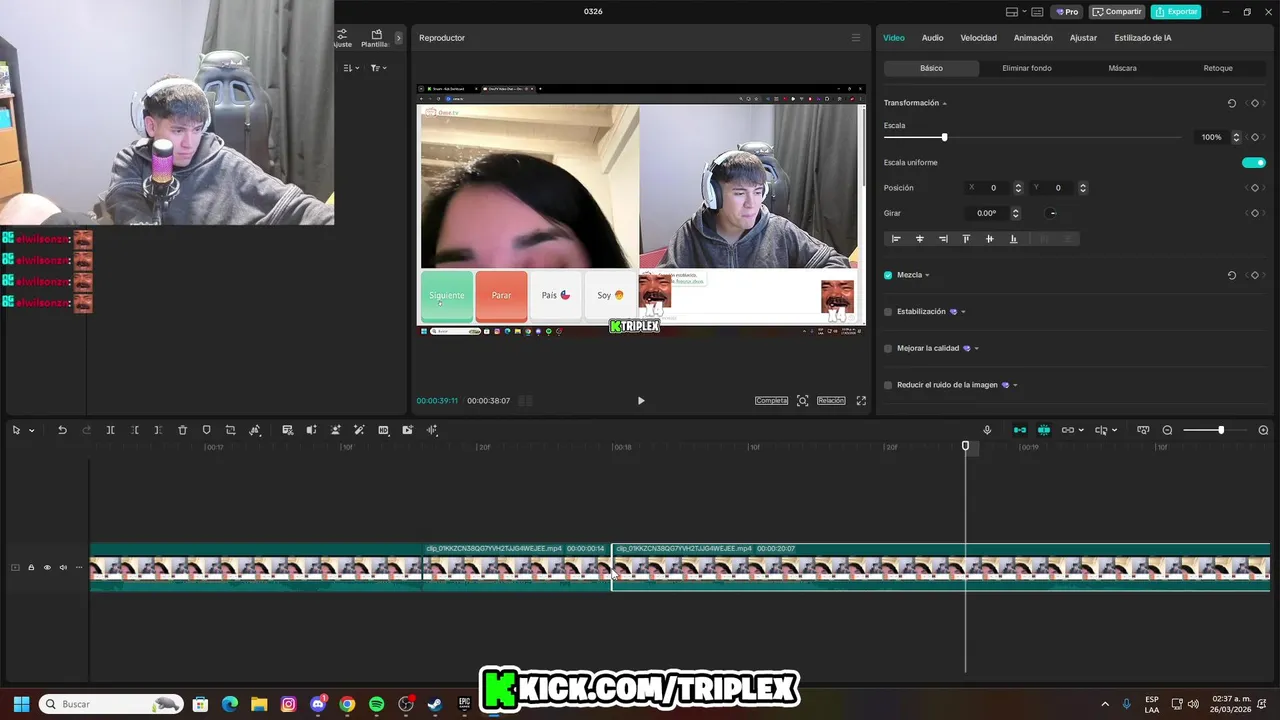Hide the video track with eye icon
Image resolution: width=1280 pixels, height=720 pixels.
click(x=47, y=568)
